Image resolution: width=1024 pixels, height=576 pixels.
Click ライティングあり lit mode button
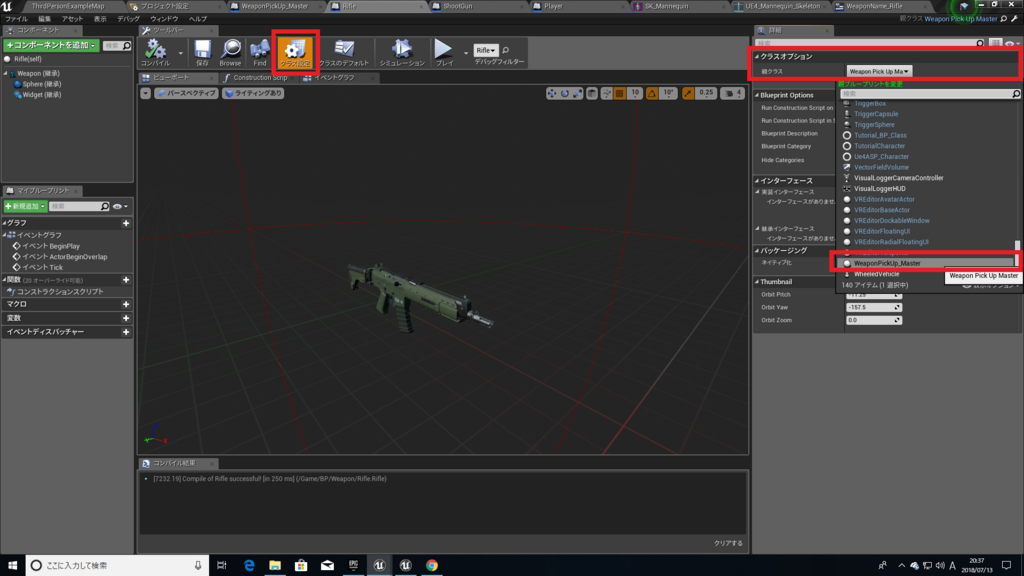click(253, 93)
